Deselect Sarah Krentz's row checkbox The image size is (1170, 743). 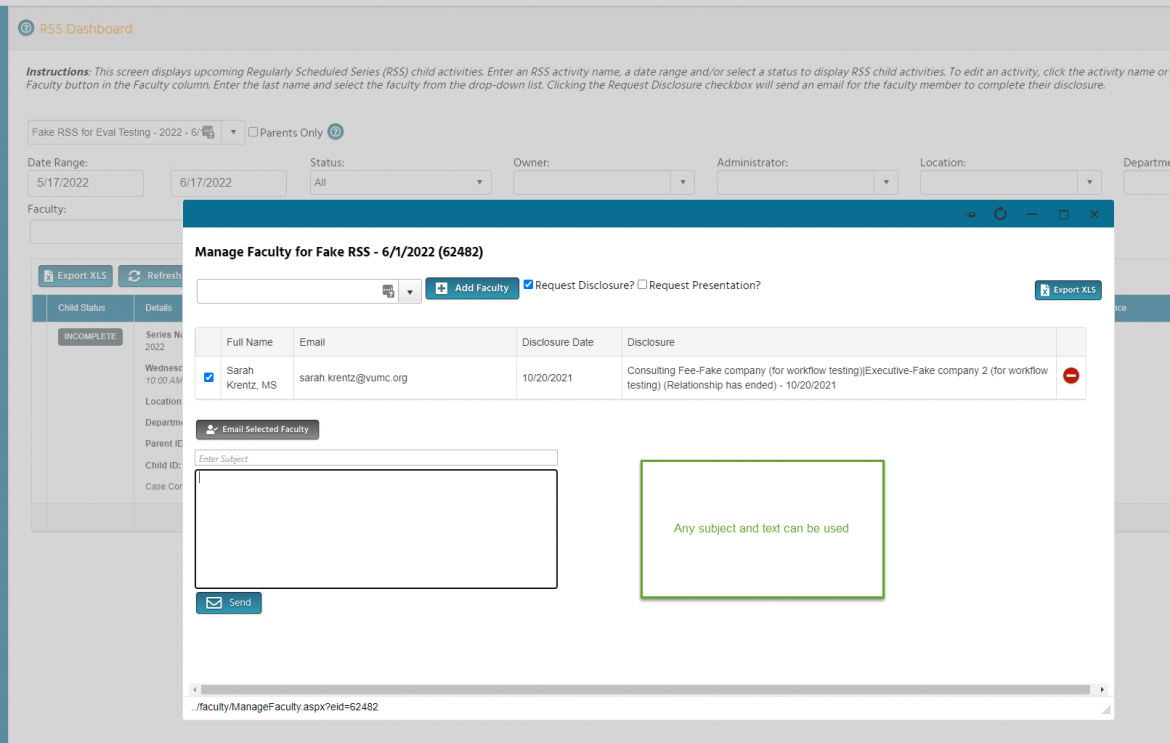[208, 377]
